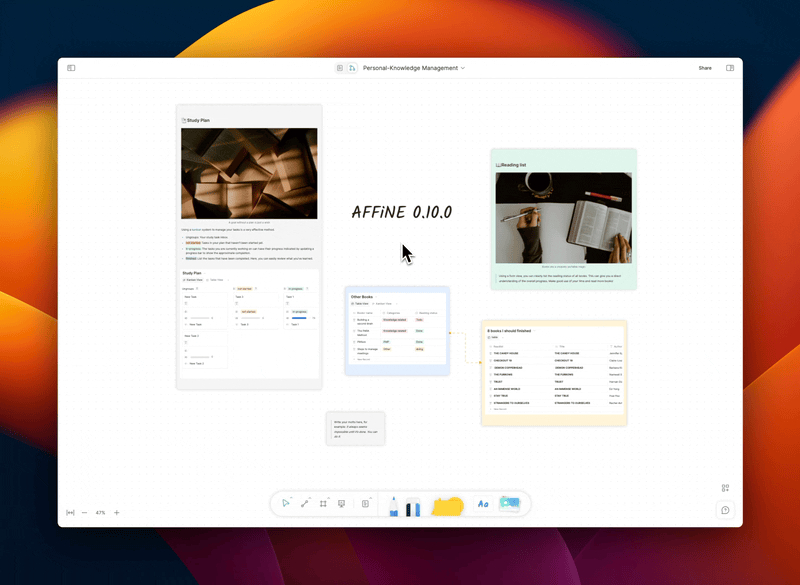Click the Categories column header
The image size is (800, 585).
click(x=393, y=313)
